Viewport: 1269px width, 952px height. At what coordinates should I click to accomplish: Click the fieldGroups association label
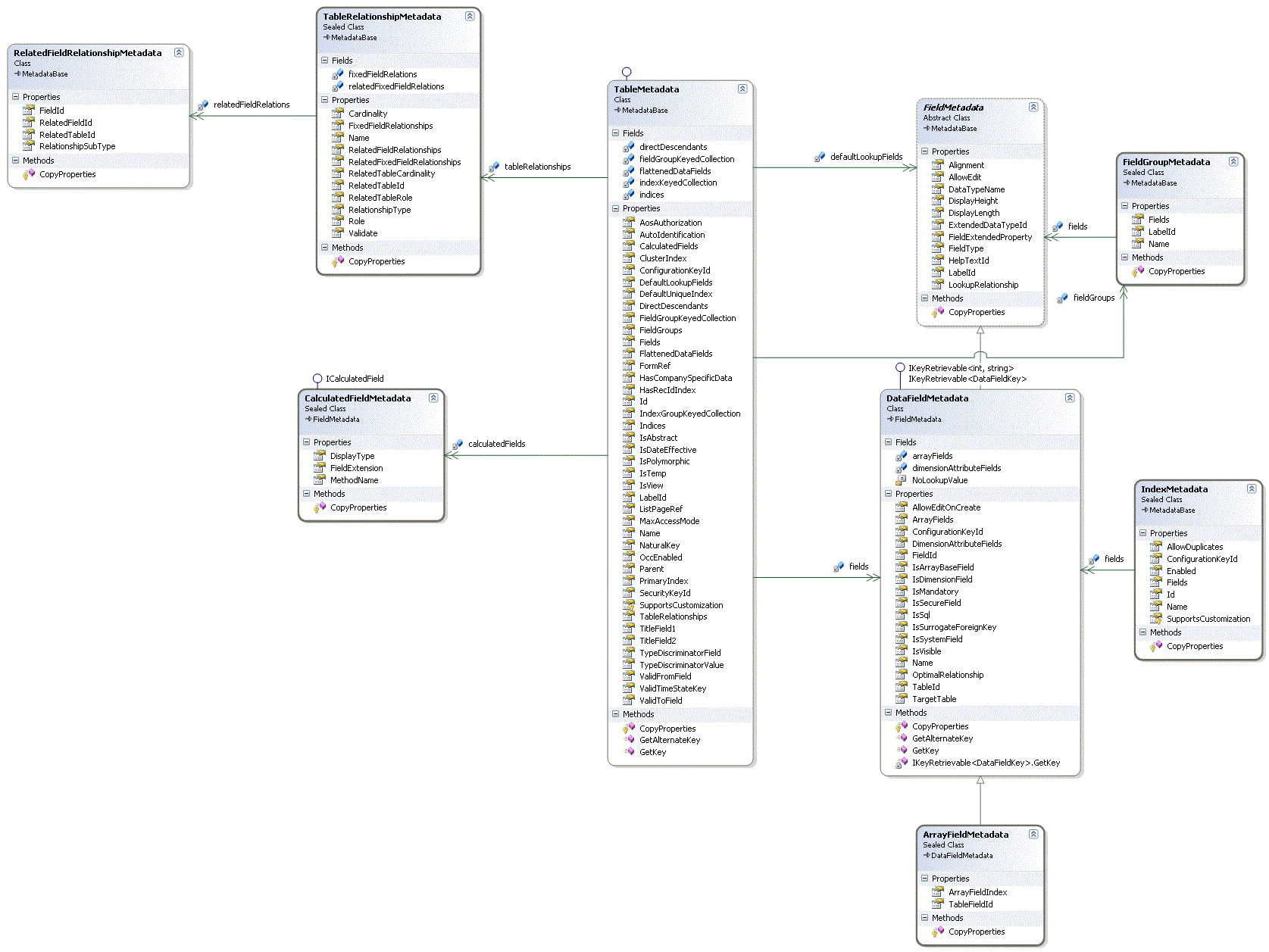[1094, 298]
